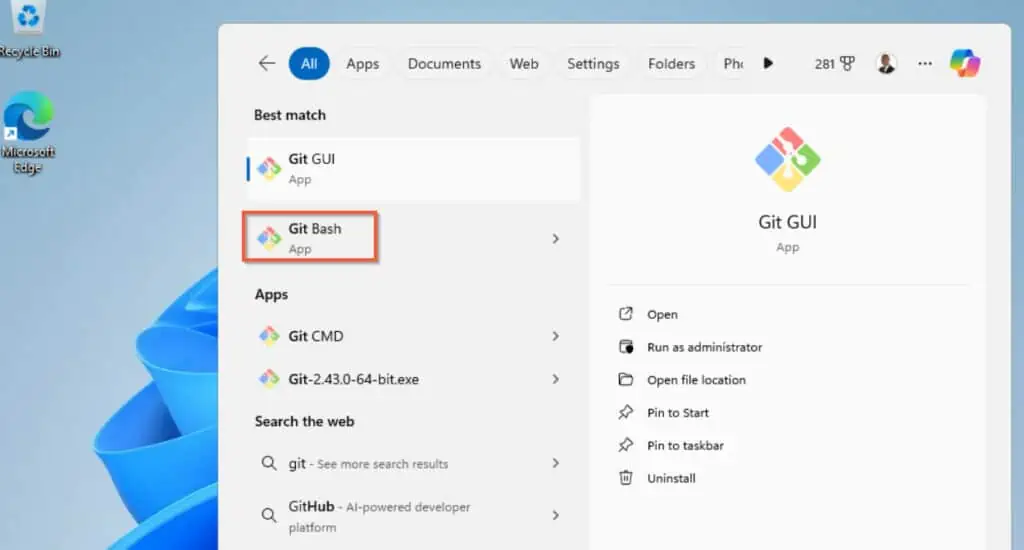Click the magnifier icon beside GitHub
The height and width of the screenshot is (550, 1024).
click(268, 515)
